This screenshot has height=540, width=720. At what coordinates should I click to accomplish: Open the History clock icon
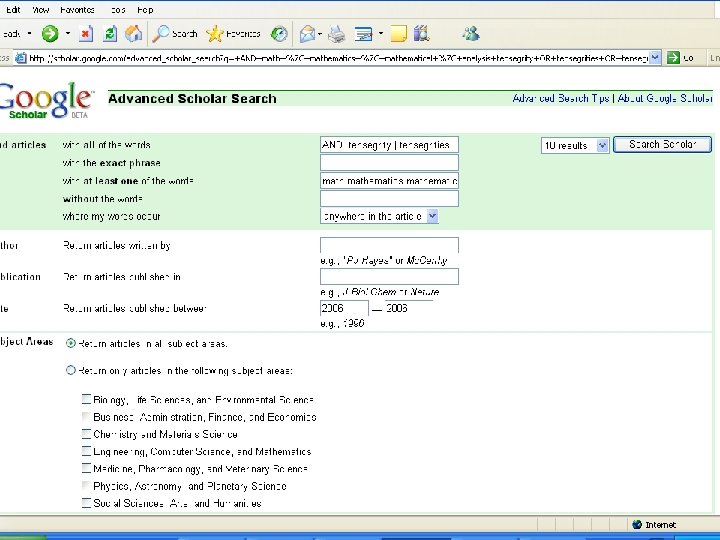279,34
